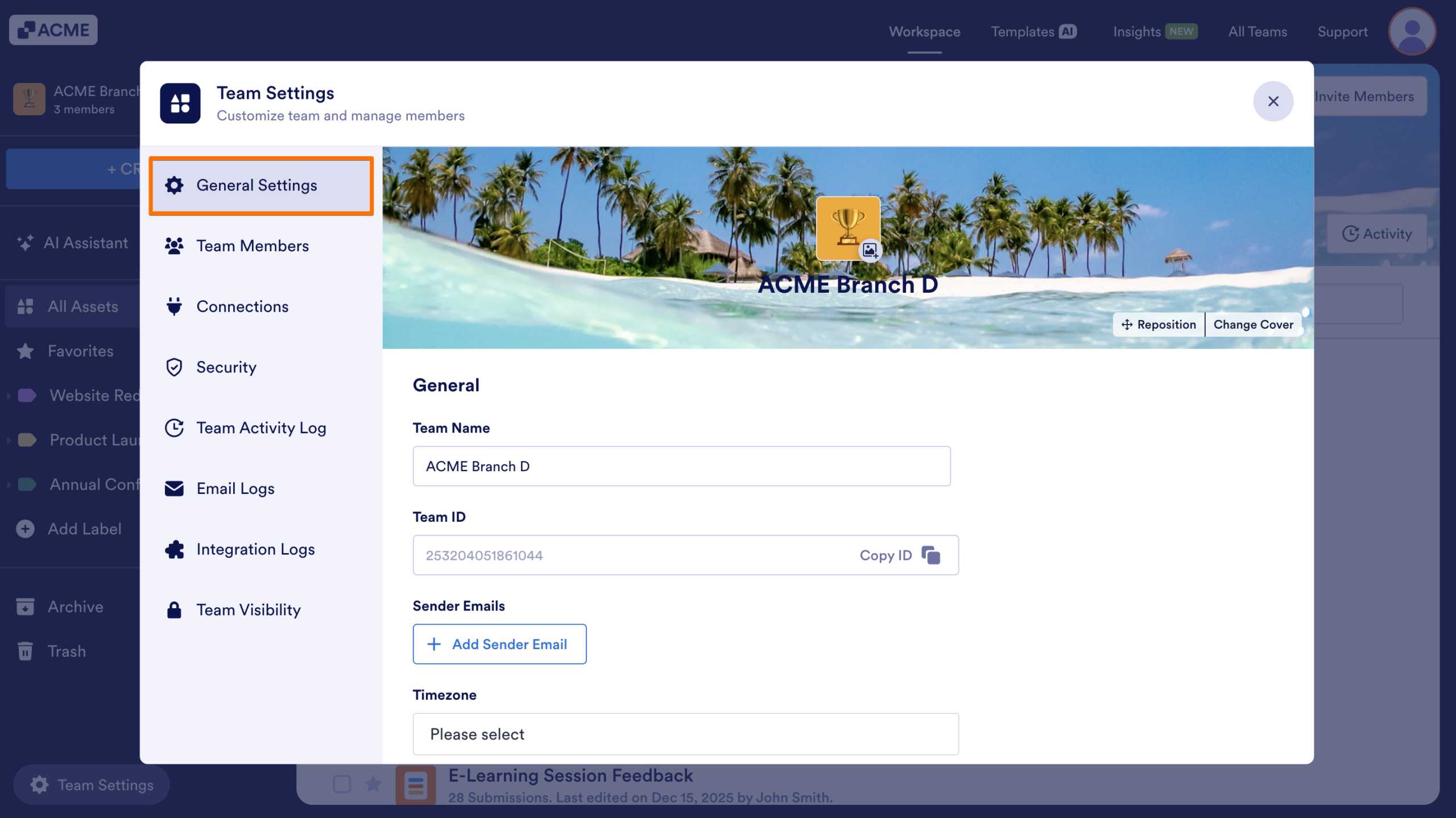Click Add Sender Email

point(499,644)
